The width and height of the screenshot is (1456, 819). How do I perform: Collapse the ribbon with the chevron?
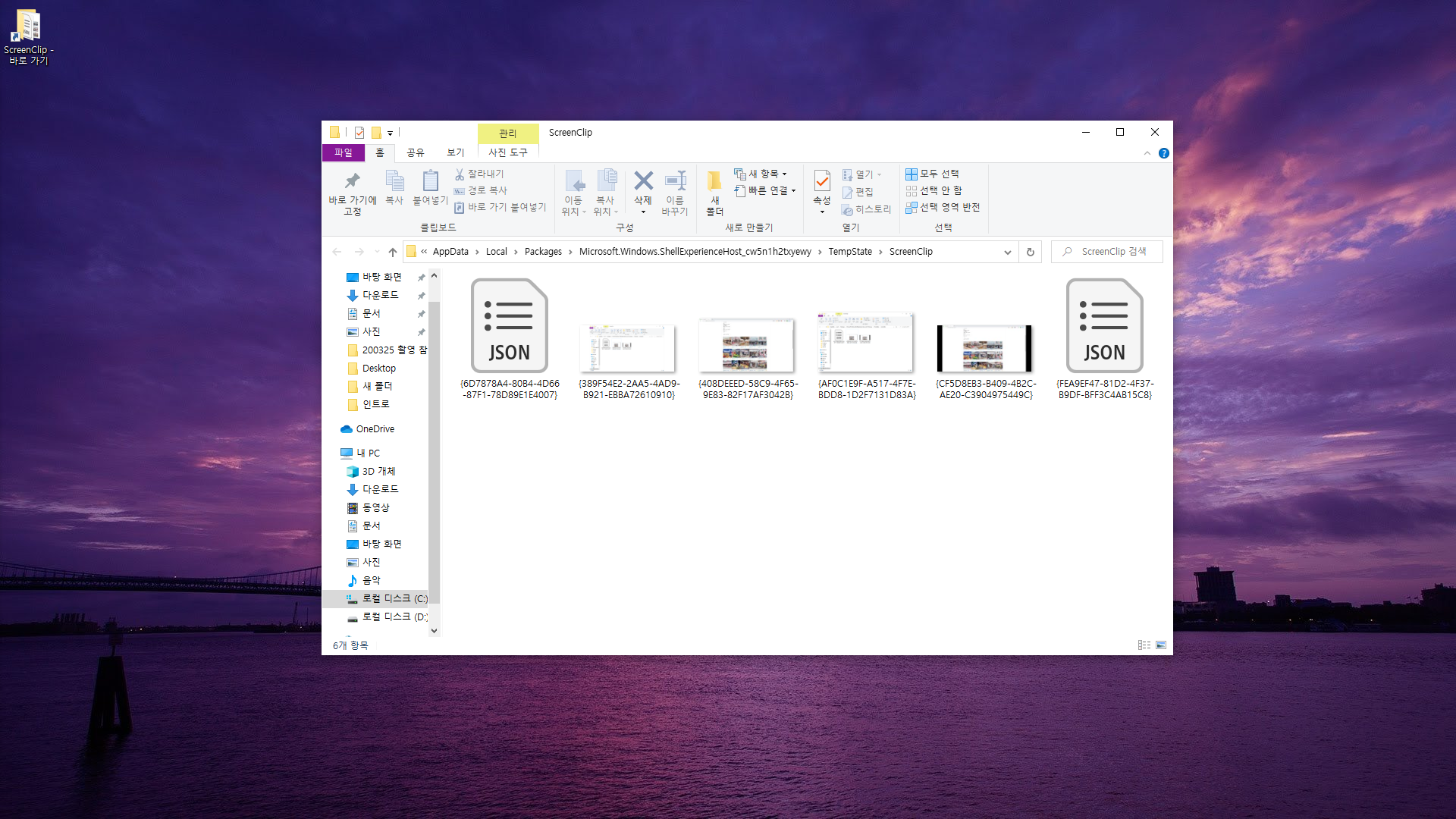1147,153
